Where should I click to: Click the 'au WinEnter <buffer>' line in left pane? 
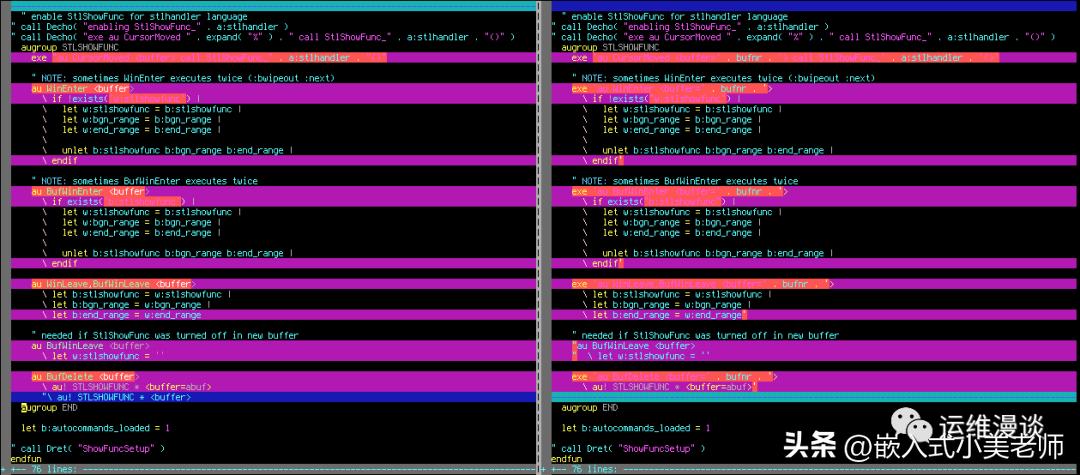pos(273,89)
